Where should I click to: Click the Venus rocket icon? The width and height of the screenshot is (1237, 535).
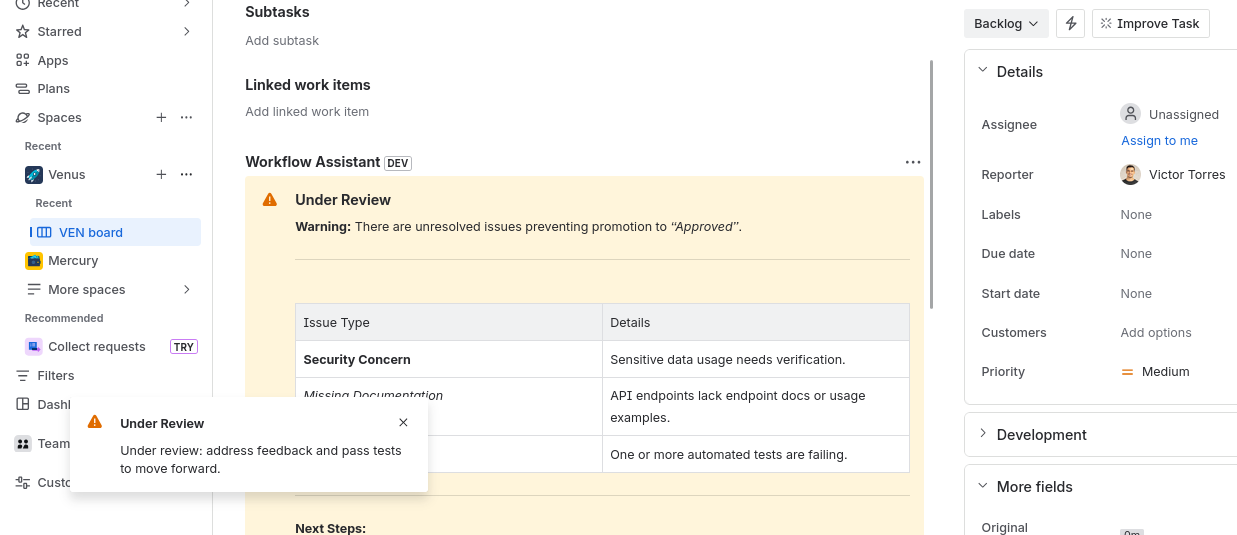click(x=34, y=175)
